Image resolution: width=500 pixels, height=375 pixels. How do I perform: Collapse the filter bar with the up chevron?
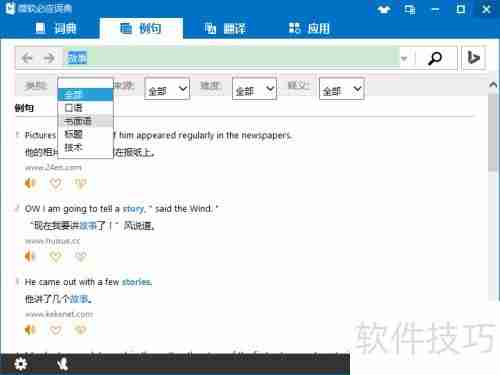click(x=493, y=85)
